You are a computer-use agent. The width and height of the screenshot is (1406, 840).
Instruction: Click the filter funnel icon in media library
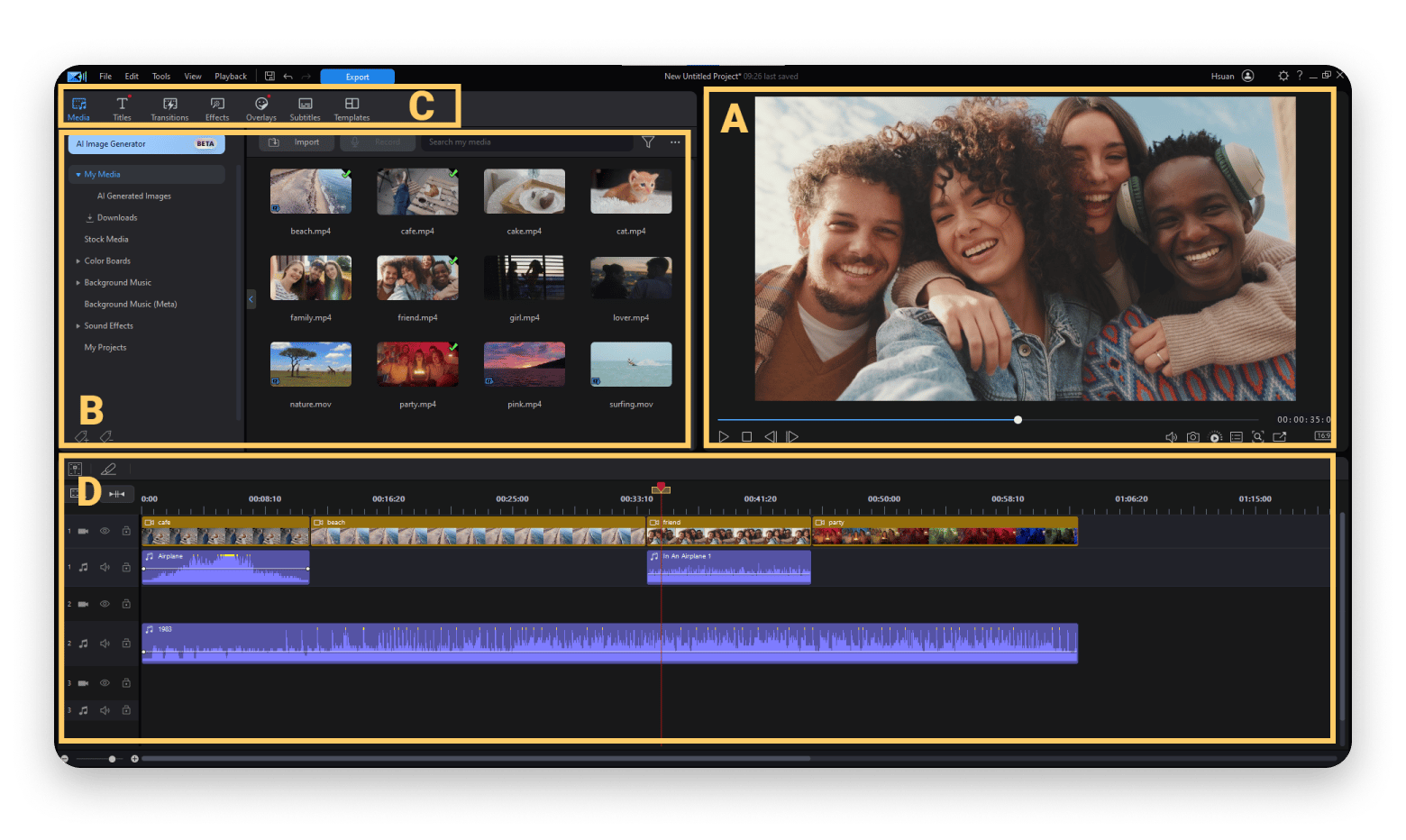648,142
